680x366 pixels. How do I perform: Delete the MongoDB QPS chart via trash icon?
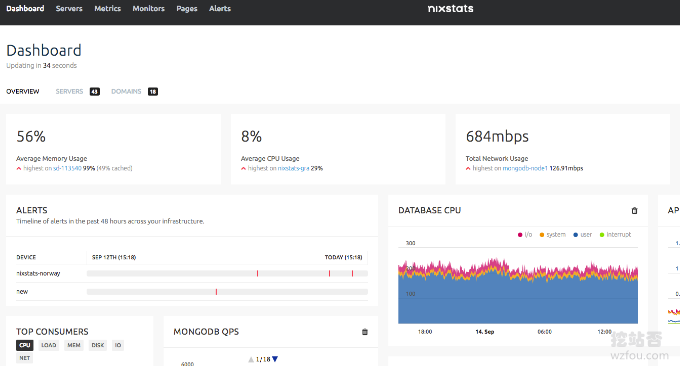coord(365,332)
